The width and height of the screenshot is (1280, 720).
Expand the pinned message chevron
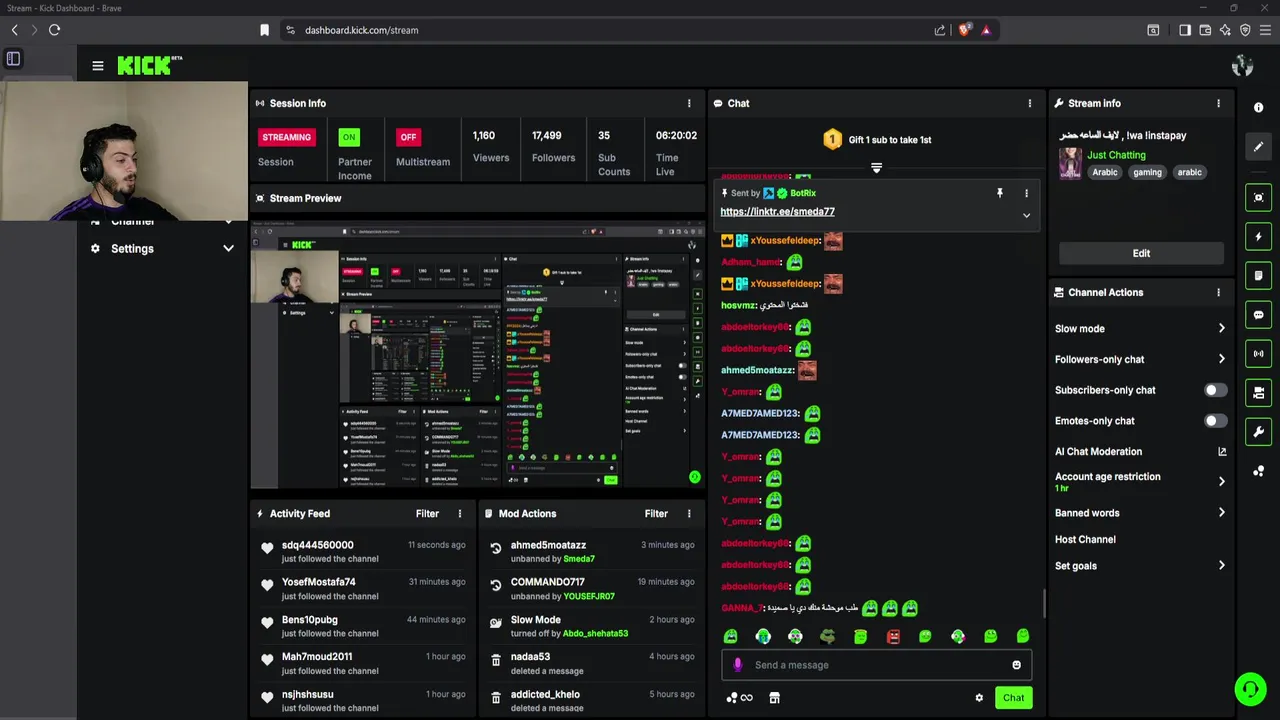1026,215
